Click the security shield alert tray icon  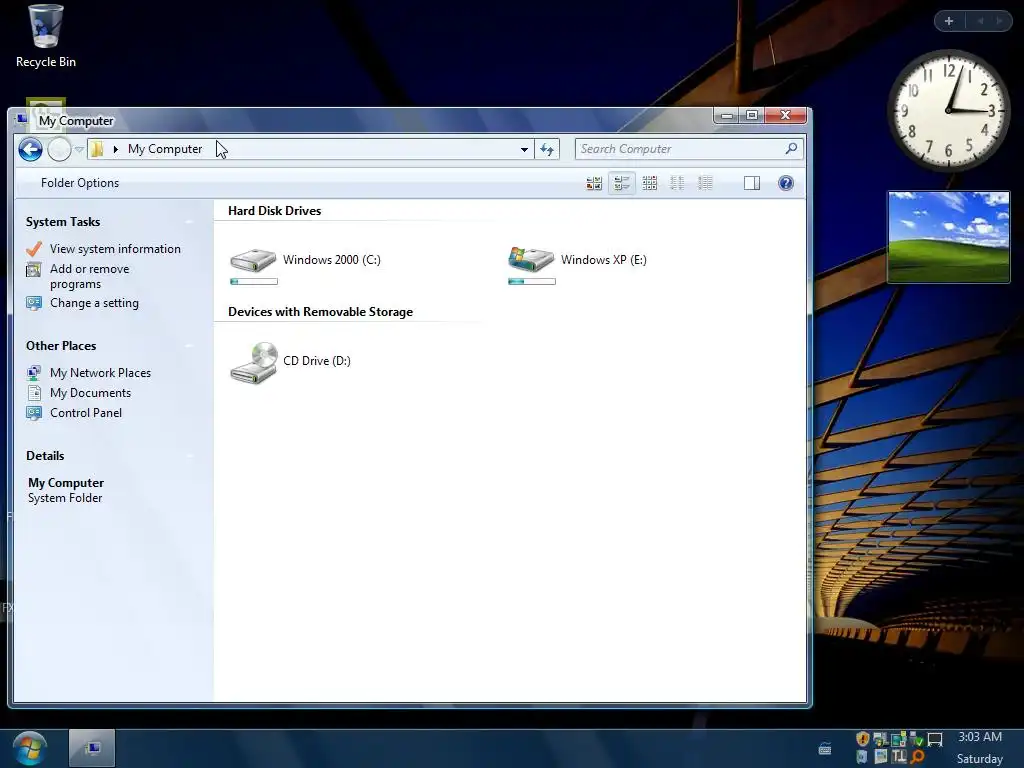tap(863, 739)
